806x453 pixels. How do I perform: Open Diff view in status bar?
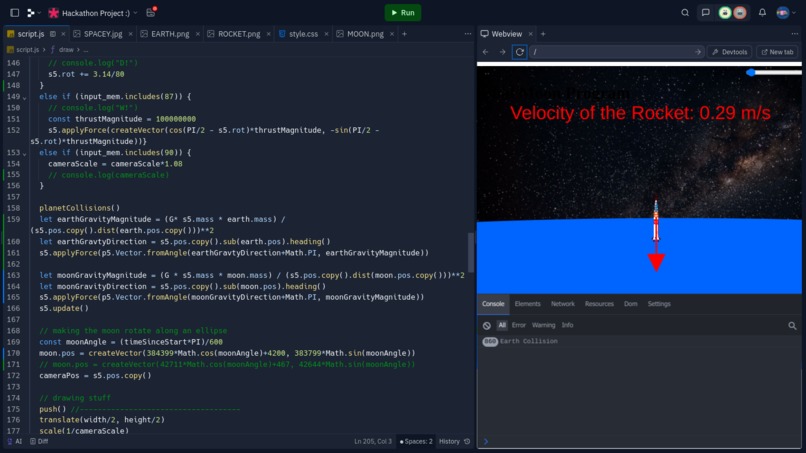39,442
